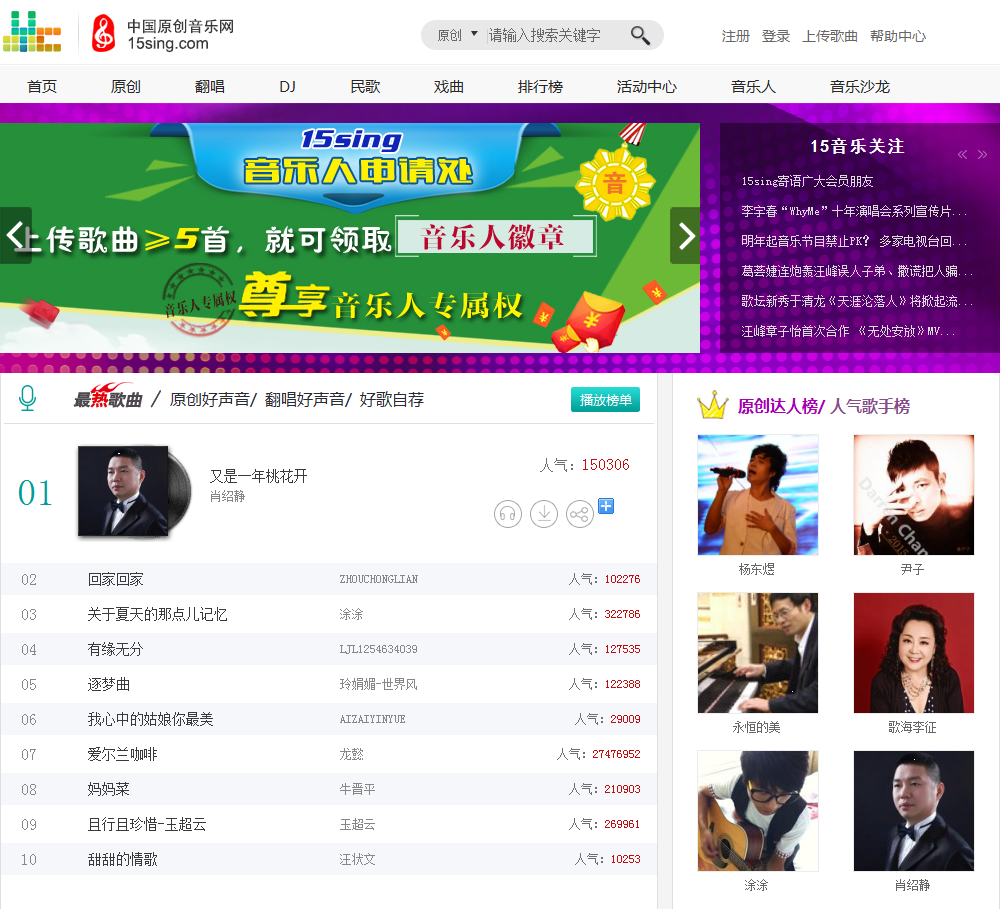Select the 翻唱 navigation tab
1000x909 pixels.
point(210,86)
